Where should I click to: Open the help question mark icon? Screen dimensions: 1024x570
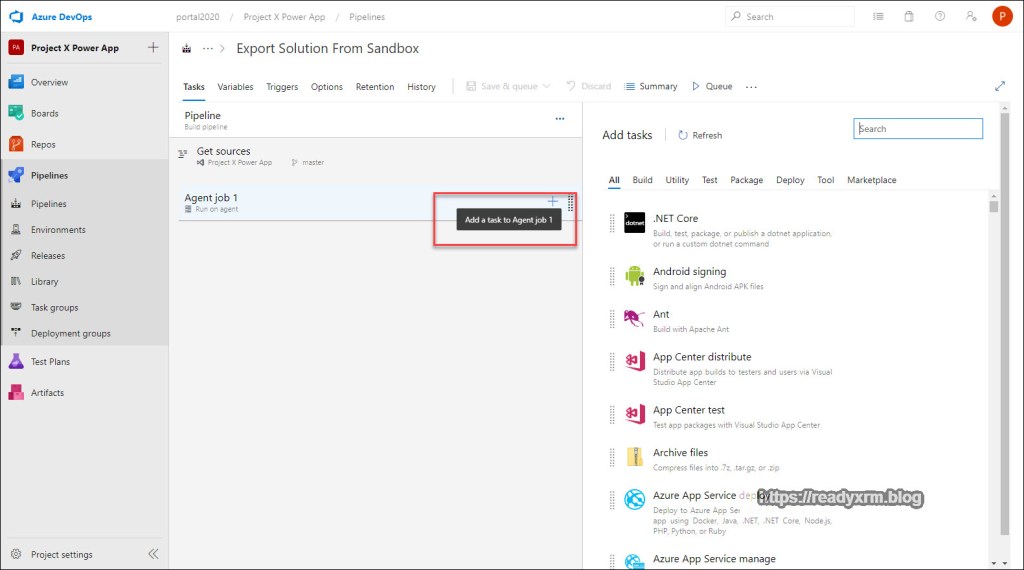tap(939, 16)
